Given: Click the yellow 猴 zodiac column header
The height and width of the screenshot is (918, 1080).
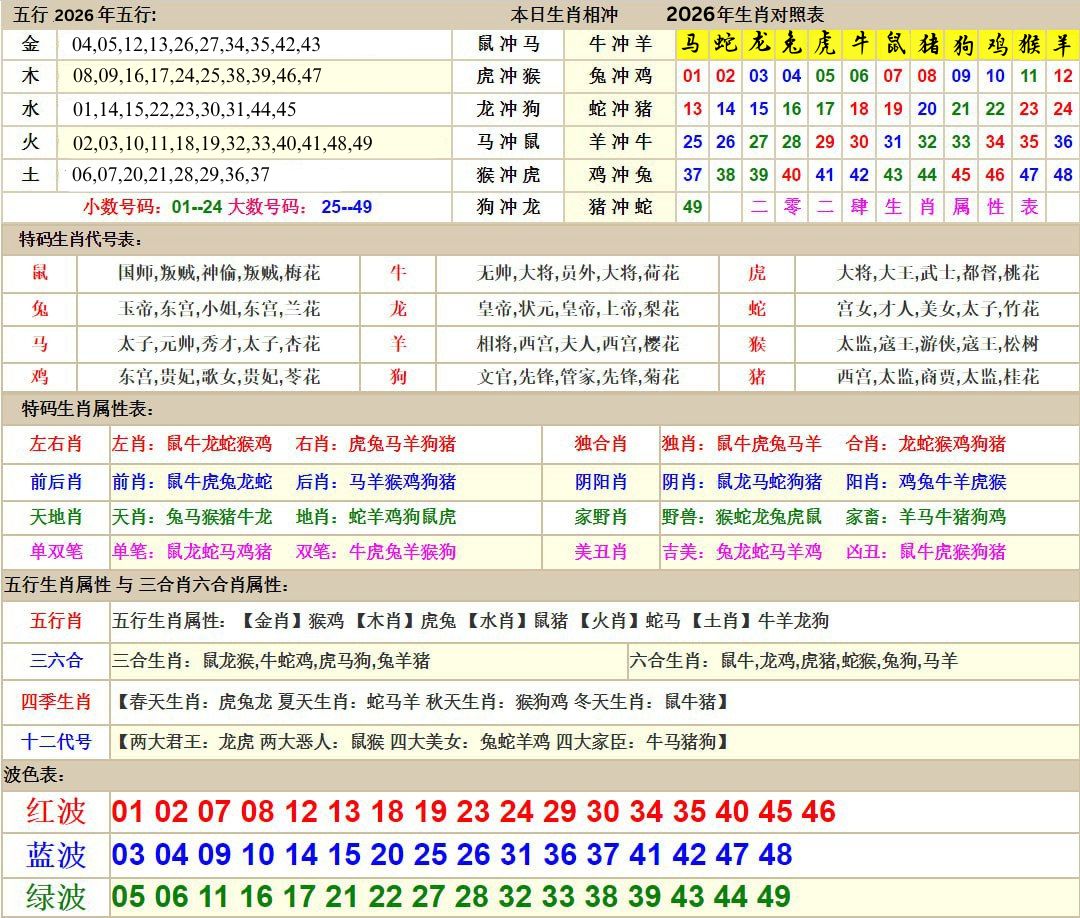Looking at the screenshot, I should pyautogui.click(x=1029, y=45).
